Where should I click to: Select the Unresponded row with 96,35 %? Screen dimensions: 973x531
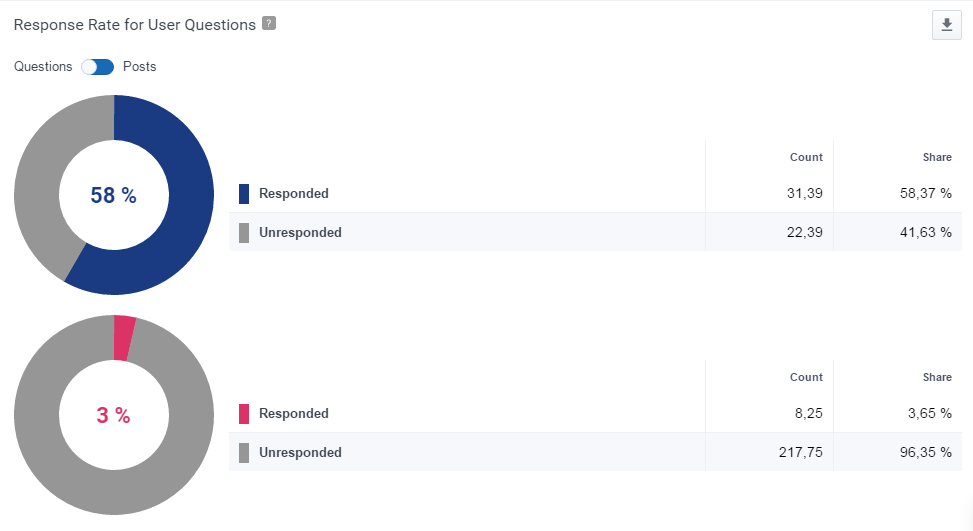[x=596, y=452]
